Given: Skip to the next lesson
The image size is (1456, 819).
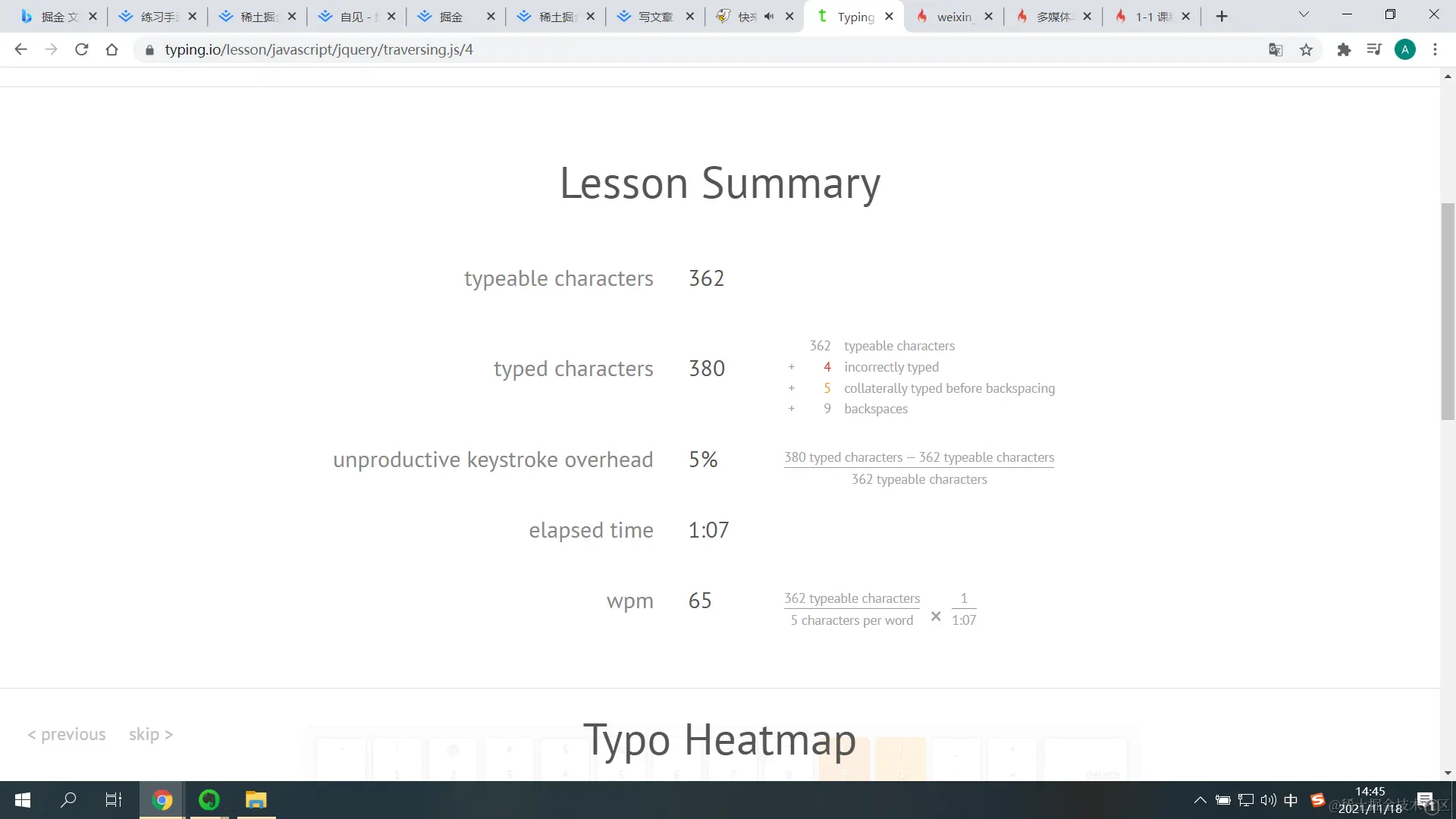Looking at the screenshot, I should (x=150, y=734).
